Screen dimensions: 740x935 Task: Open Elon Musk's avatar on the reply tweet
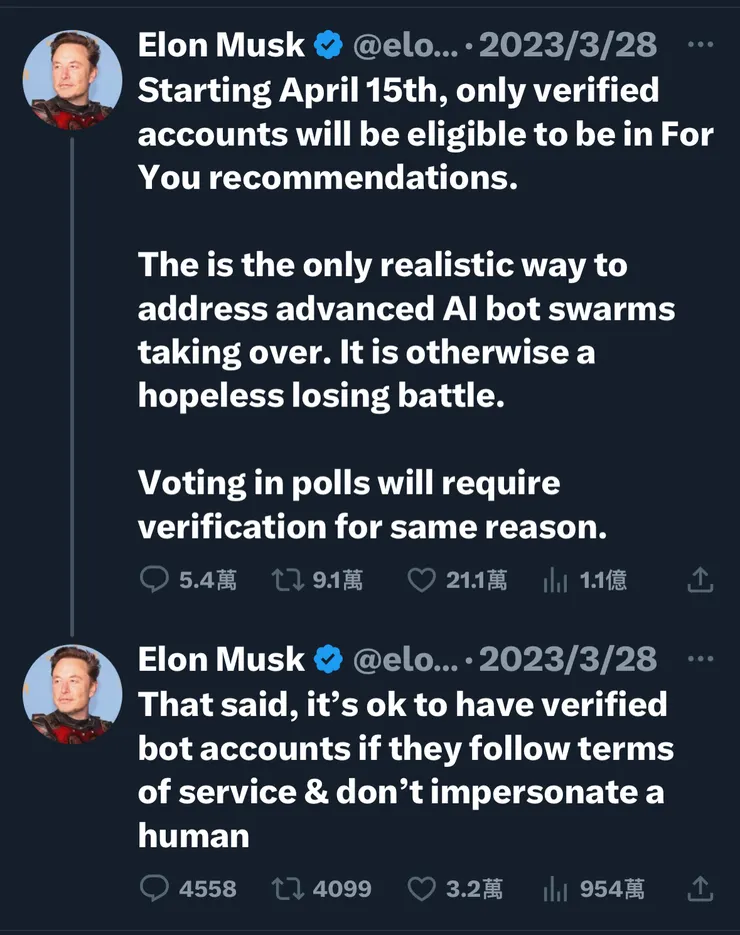[71, 694]
